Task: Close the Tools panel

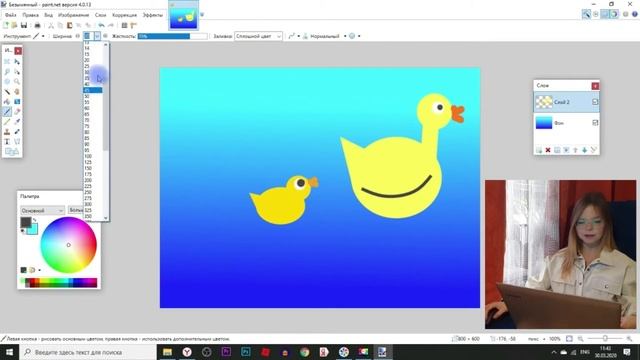Action: tap(18, 51)
